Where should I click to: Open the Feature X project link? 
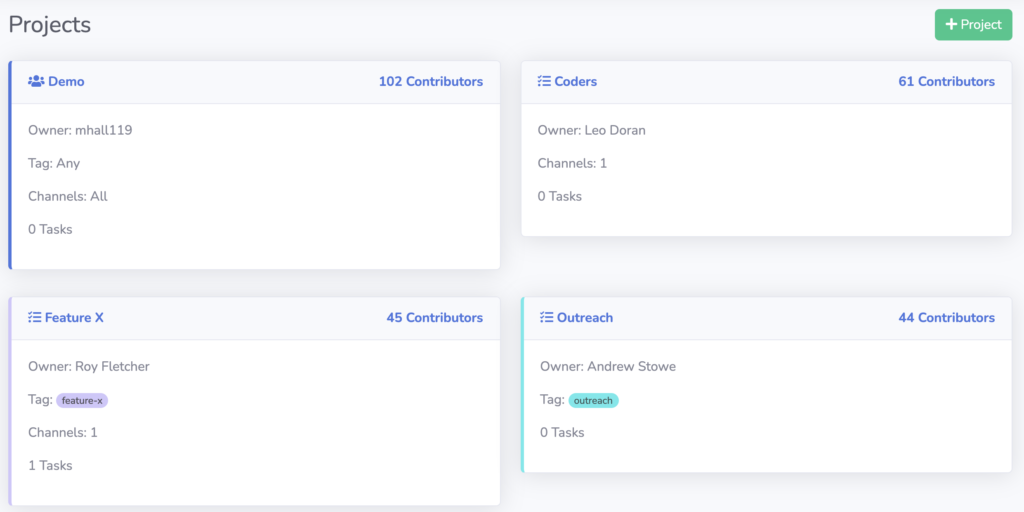(74, 317)
